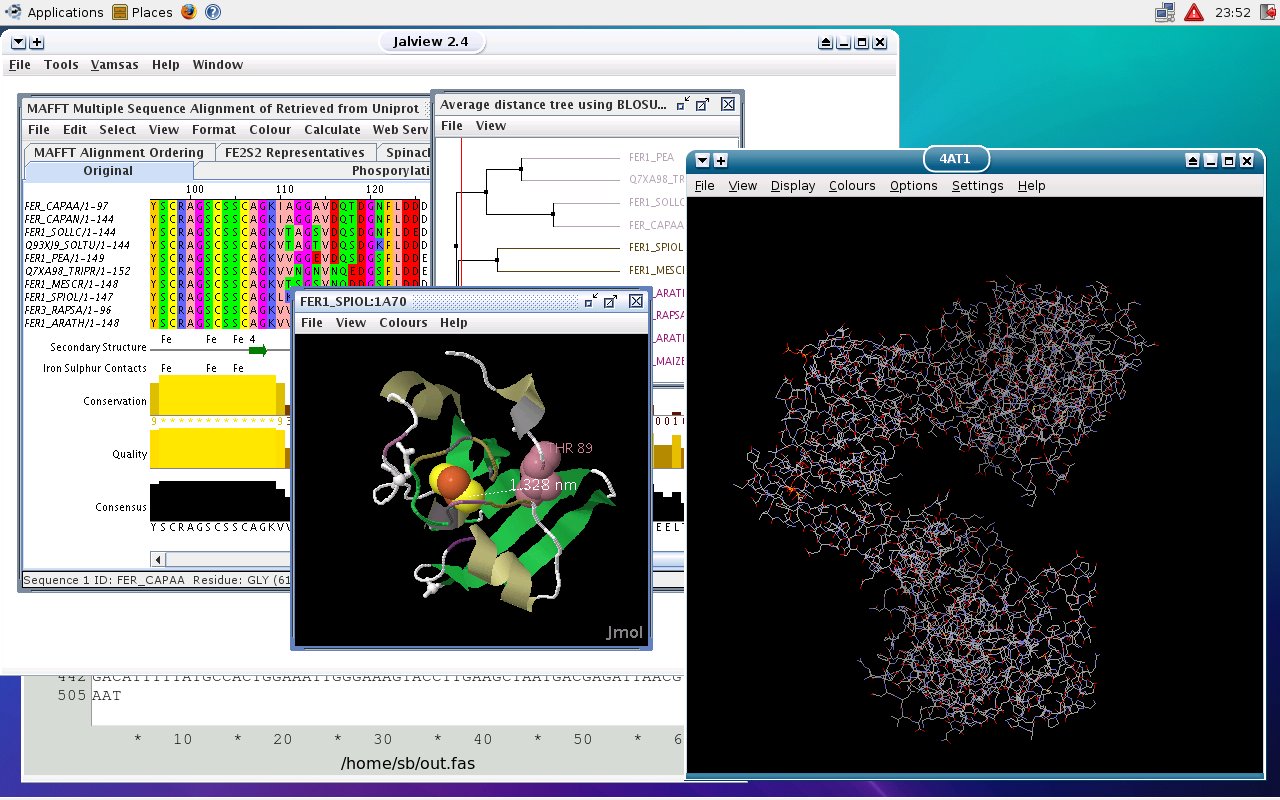Click the 23:52 clock in the panel
Viewport: 1280px width, 800px height.
[x=1232, y=13]
